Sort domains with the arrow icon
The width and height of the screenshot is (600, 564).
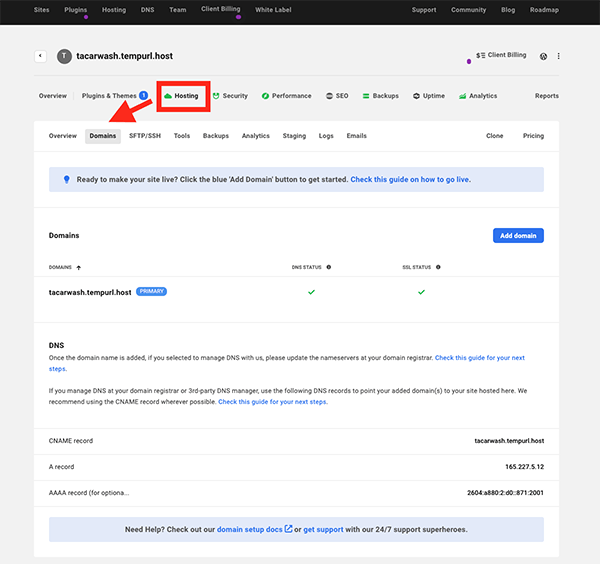[78, 267]
